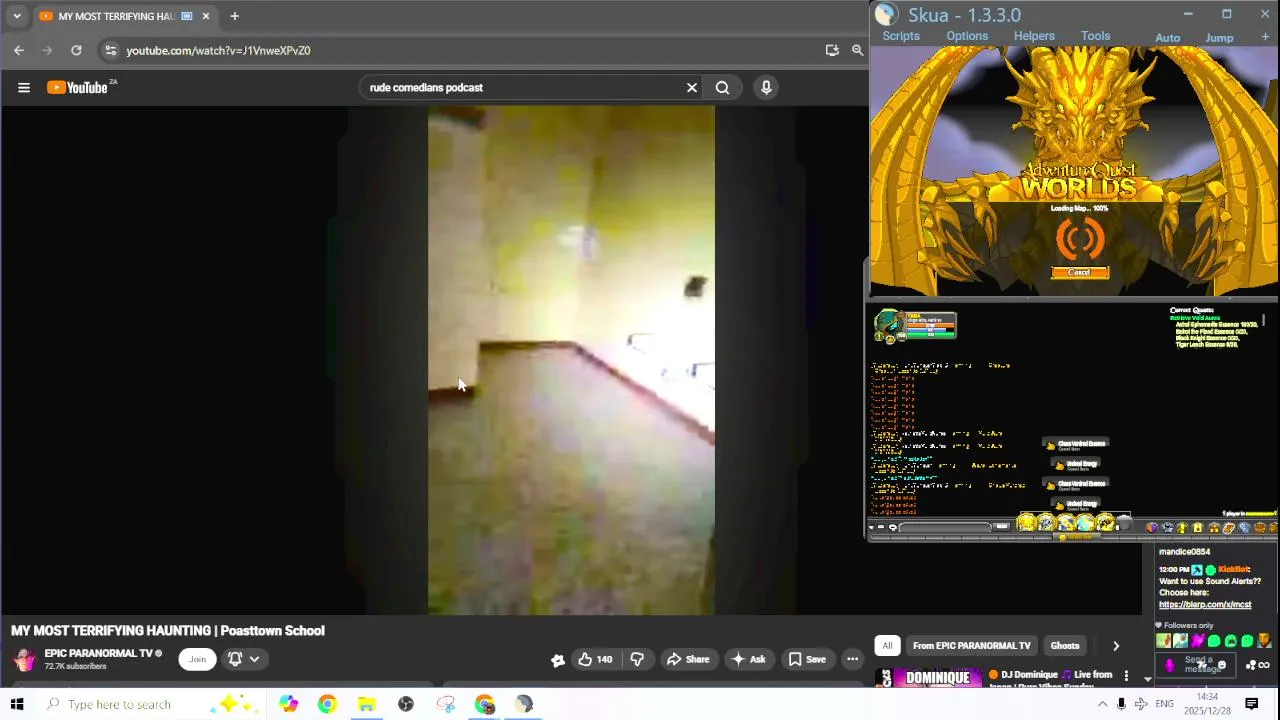Click the thanks/clip icon beside the like button

[558, 659]
